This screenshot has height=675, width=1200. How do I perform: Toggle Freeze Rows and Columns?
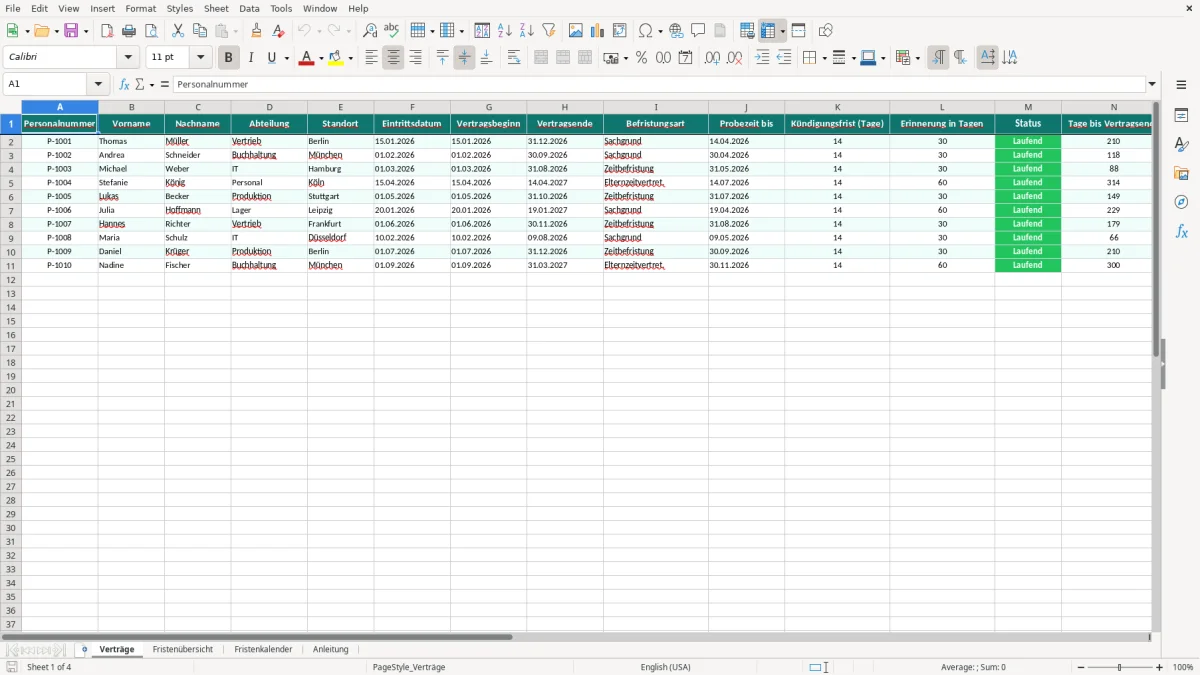[769, 31]
